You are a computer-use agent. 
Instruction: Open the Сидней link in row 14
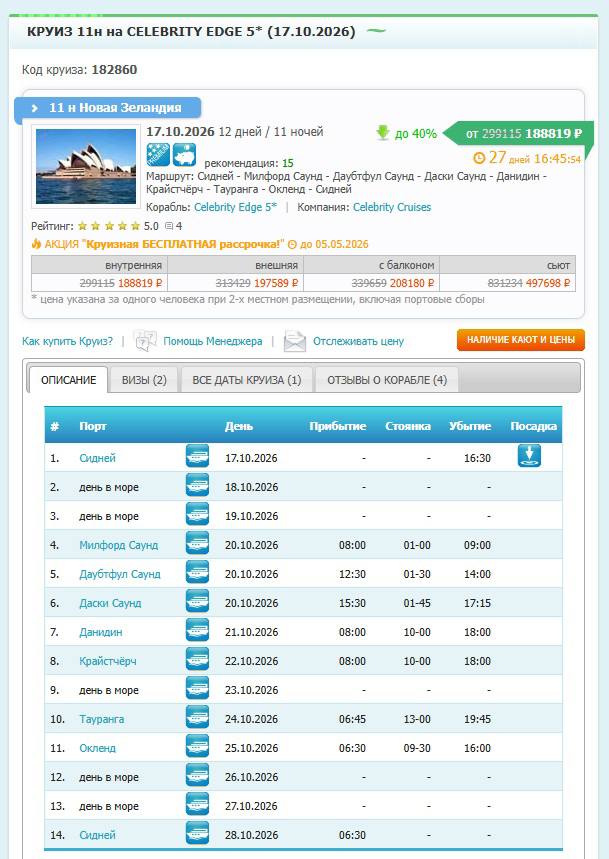point(97,835)
